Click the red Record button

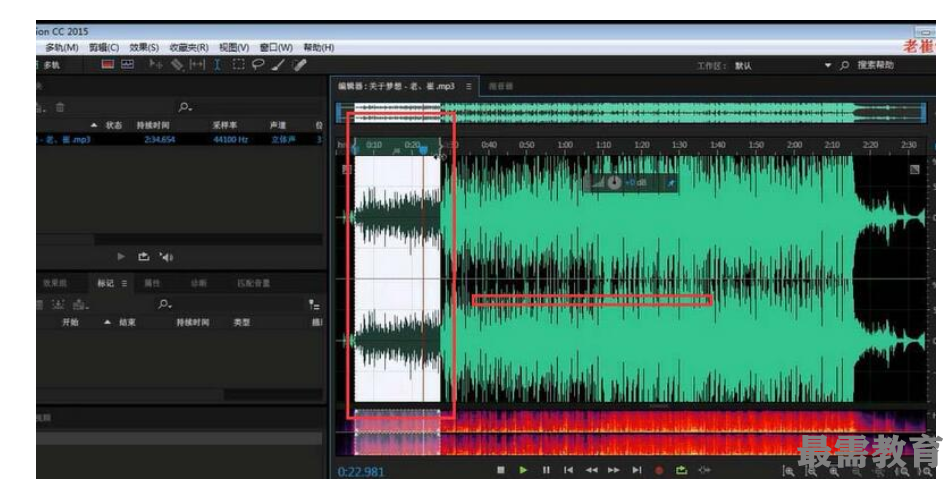point(659,470)
